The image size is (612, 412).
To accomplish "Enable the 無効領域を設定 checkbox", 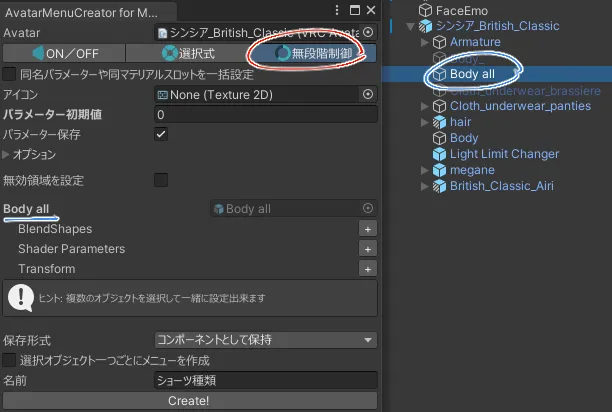I will coord(161,180).
